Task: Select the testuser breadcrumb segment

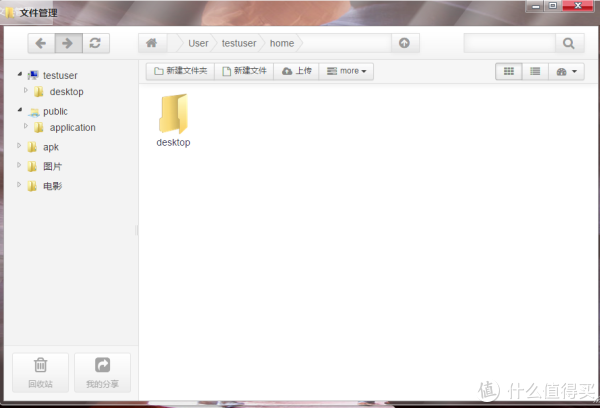Action: 239,43
